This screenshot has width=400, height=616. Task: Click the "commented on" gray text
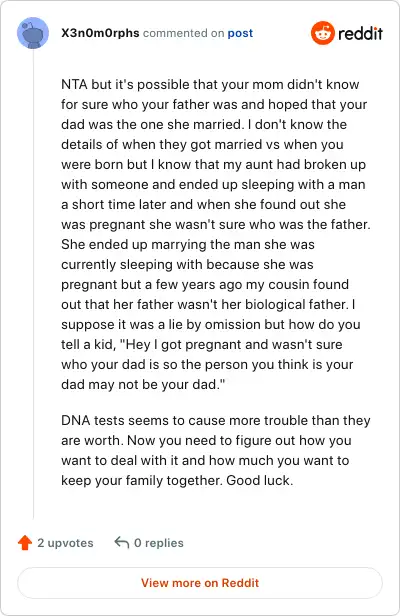point(183,33)
